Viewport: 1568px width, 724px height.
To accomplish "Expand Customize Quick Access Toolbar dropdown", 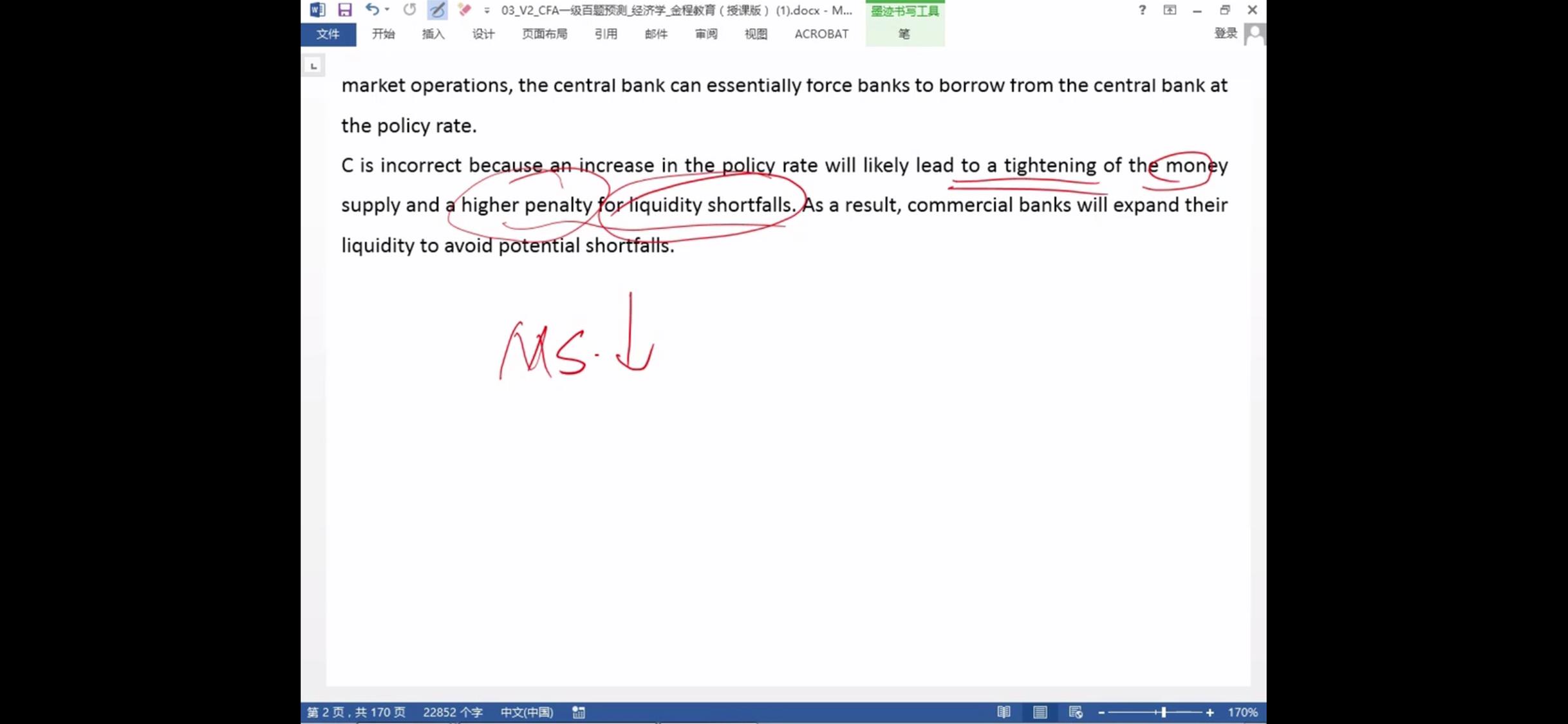I will [487, 10].
